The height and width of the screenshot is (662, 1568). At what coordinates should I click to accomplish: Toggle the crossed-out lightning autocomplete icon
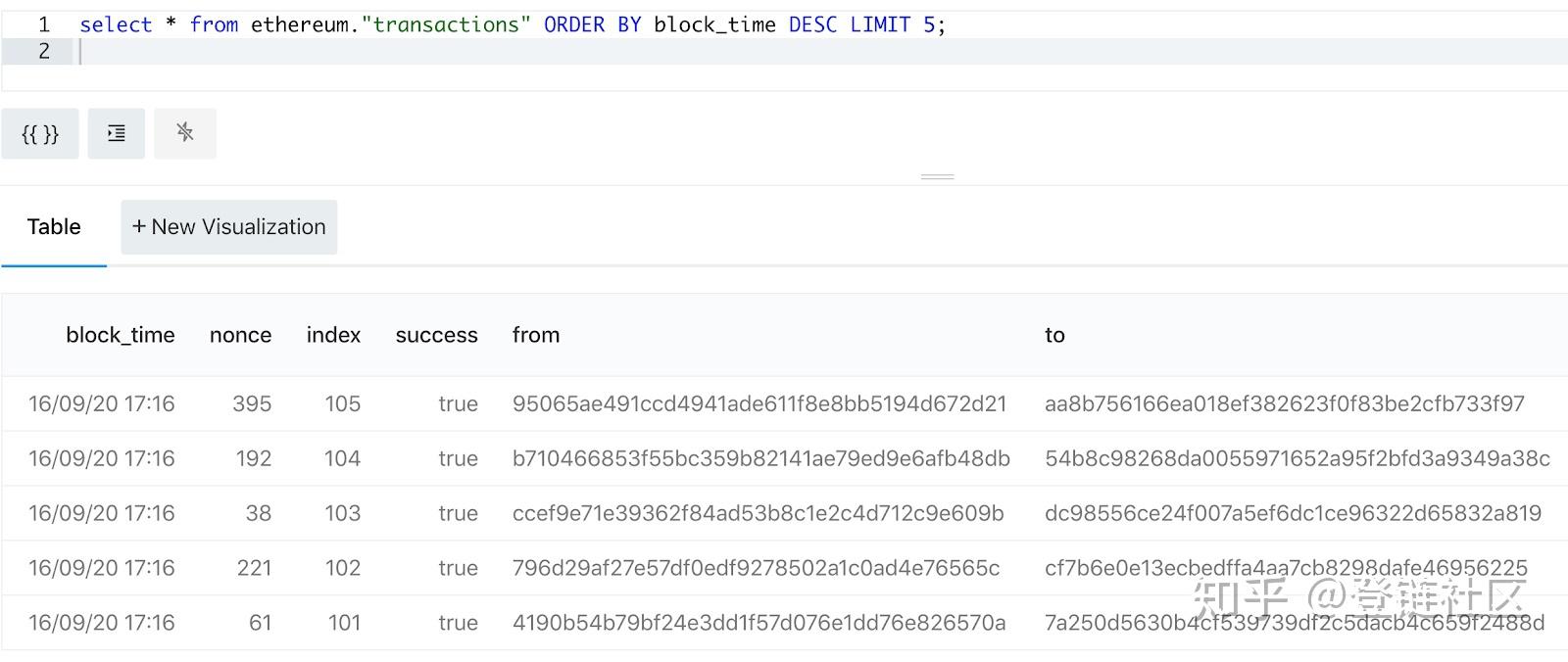click(185, 133)
